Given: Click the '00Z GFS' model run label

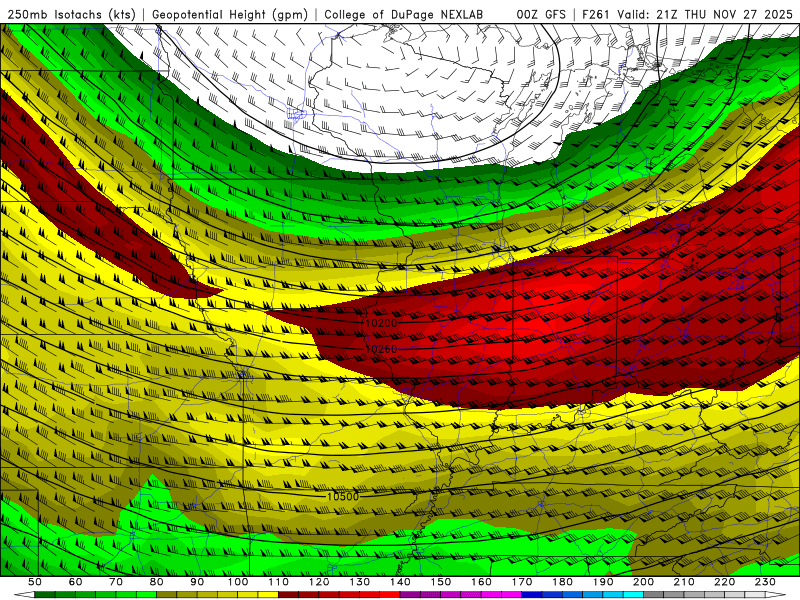Looking at the screenshot, I should pos(541,15).
